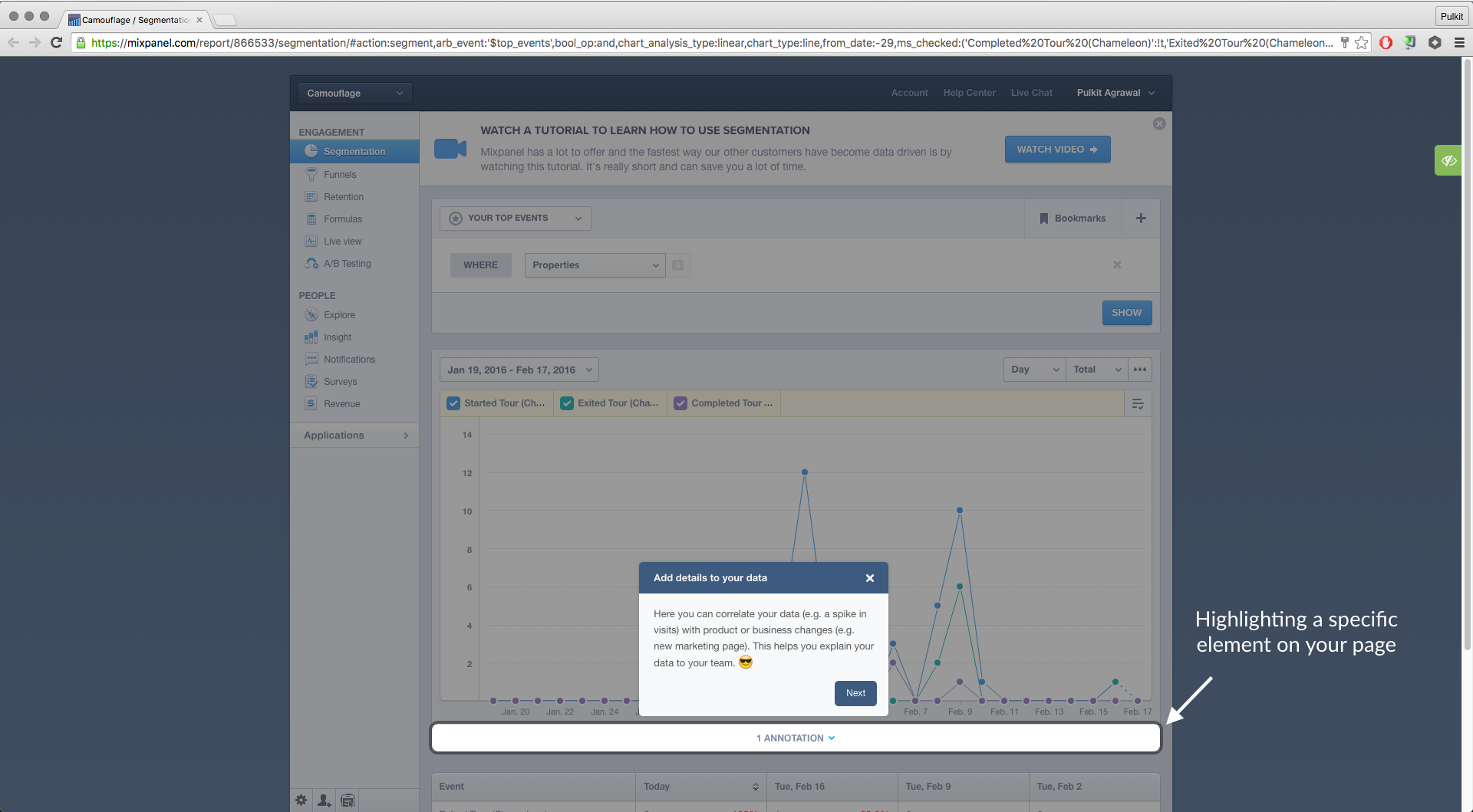Toggle the Completed Tour event checkbox

(x=680, y=403)
